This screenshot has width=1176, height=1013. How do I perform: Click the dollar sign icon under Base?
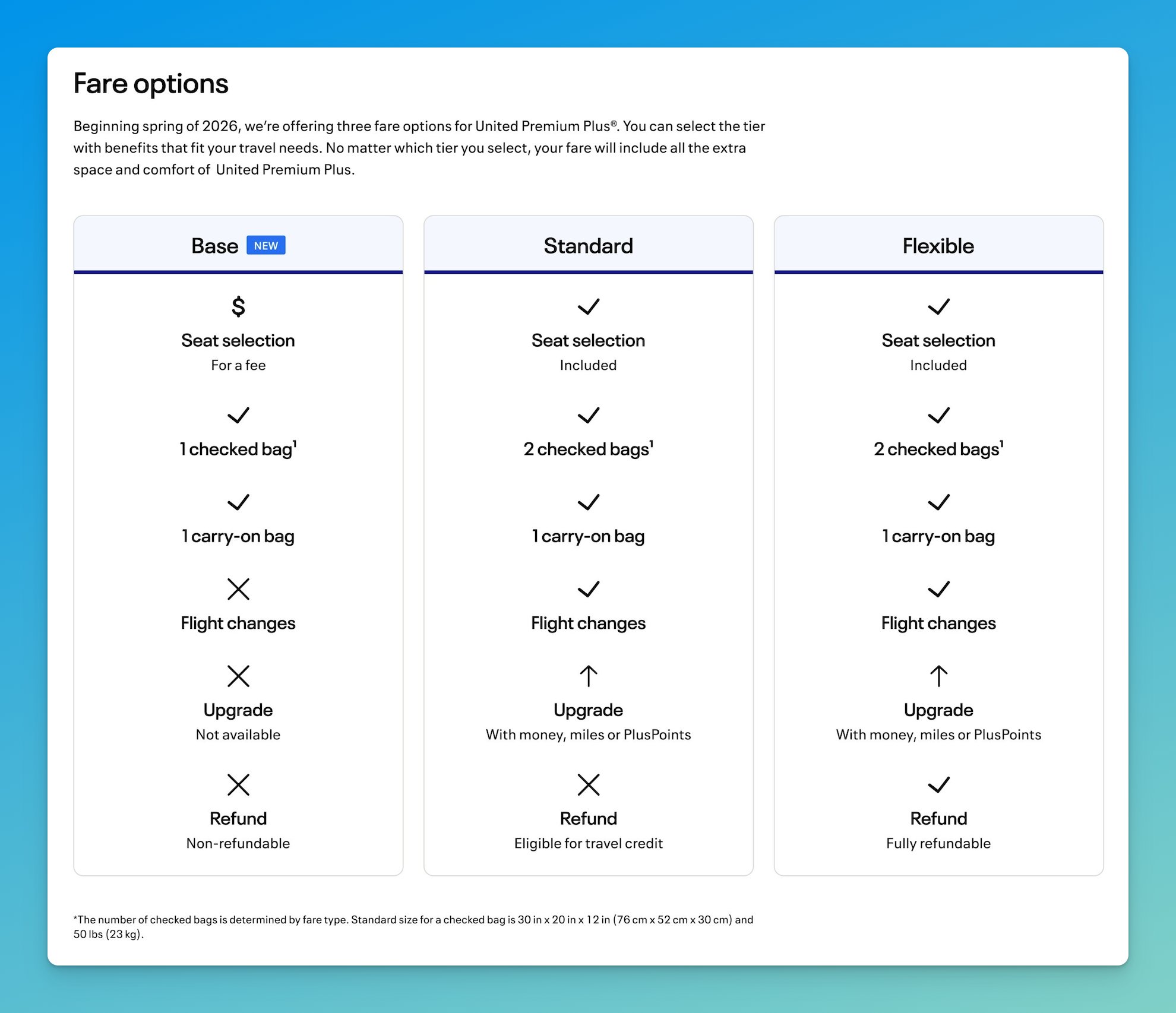pyautogui.click(x=238, y=306)
